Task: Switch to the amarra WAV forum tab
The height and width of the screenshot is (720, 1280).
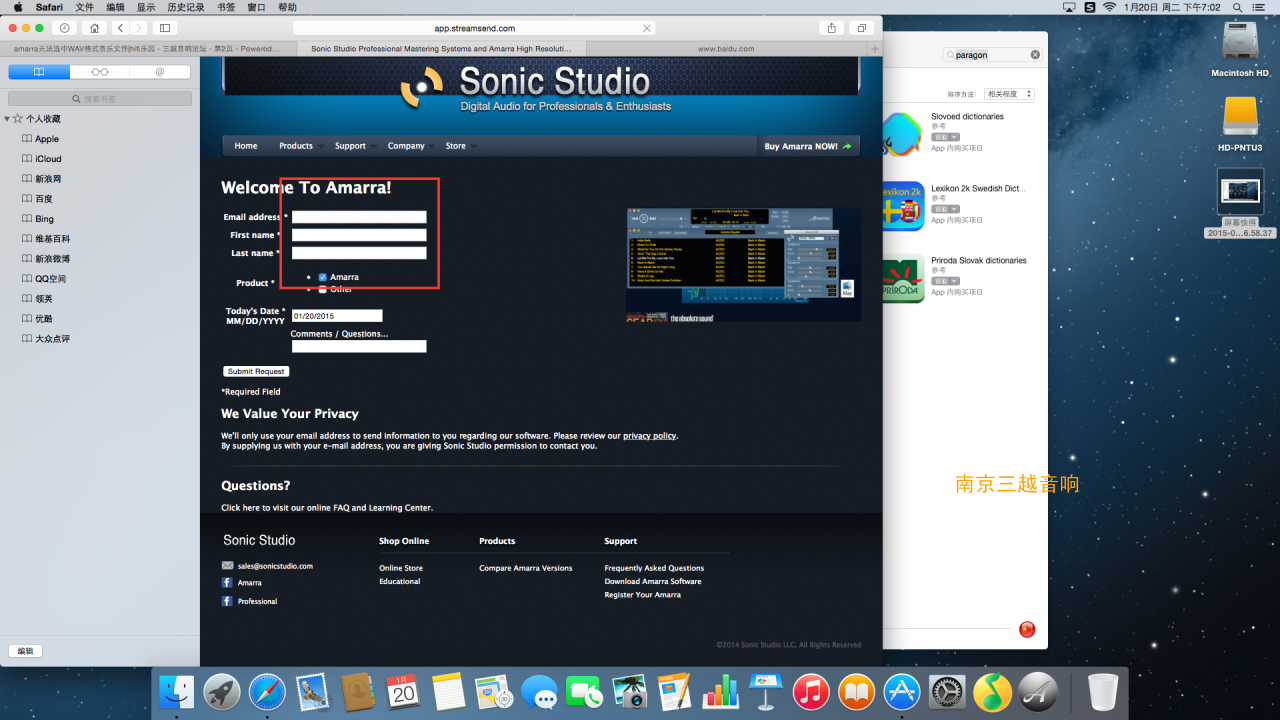Action: tap(147, 48)
